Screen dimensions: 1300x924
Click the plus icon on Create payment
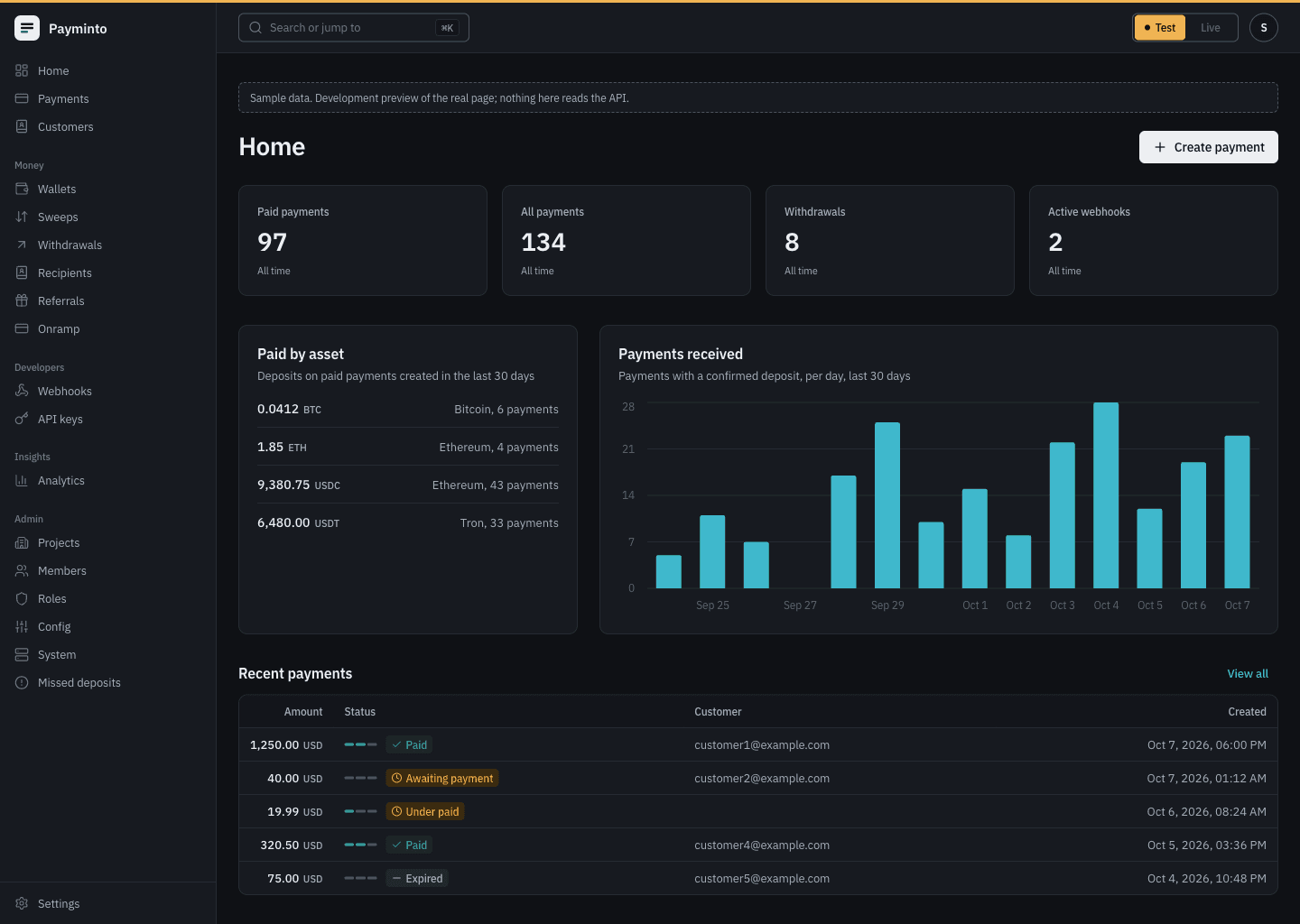(1160, 147)
